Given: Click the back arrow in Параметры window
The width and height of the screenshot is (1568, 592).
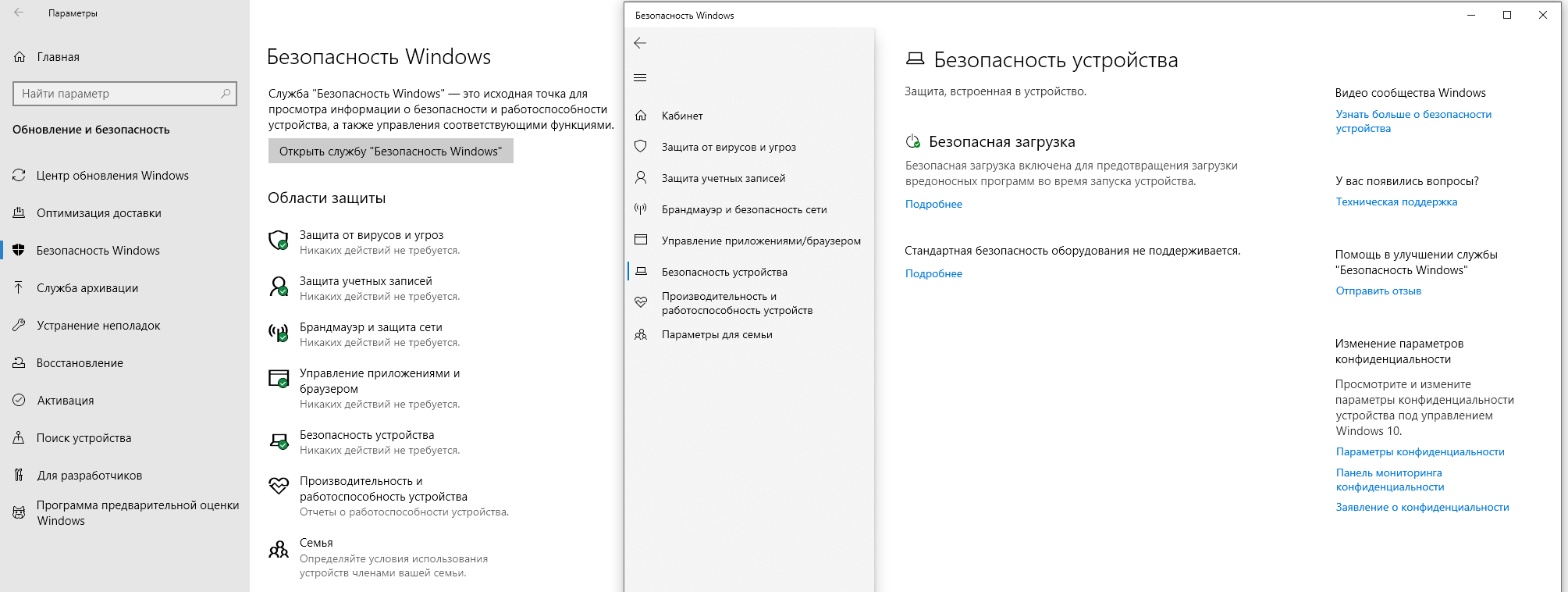Looking at the screenshot, I should click(x=19, y=12).
